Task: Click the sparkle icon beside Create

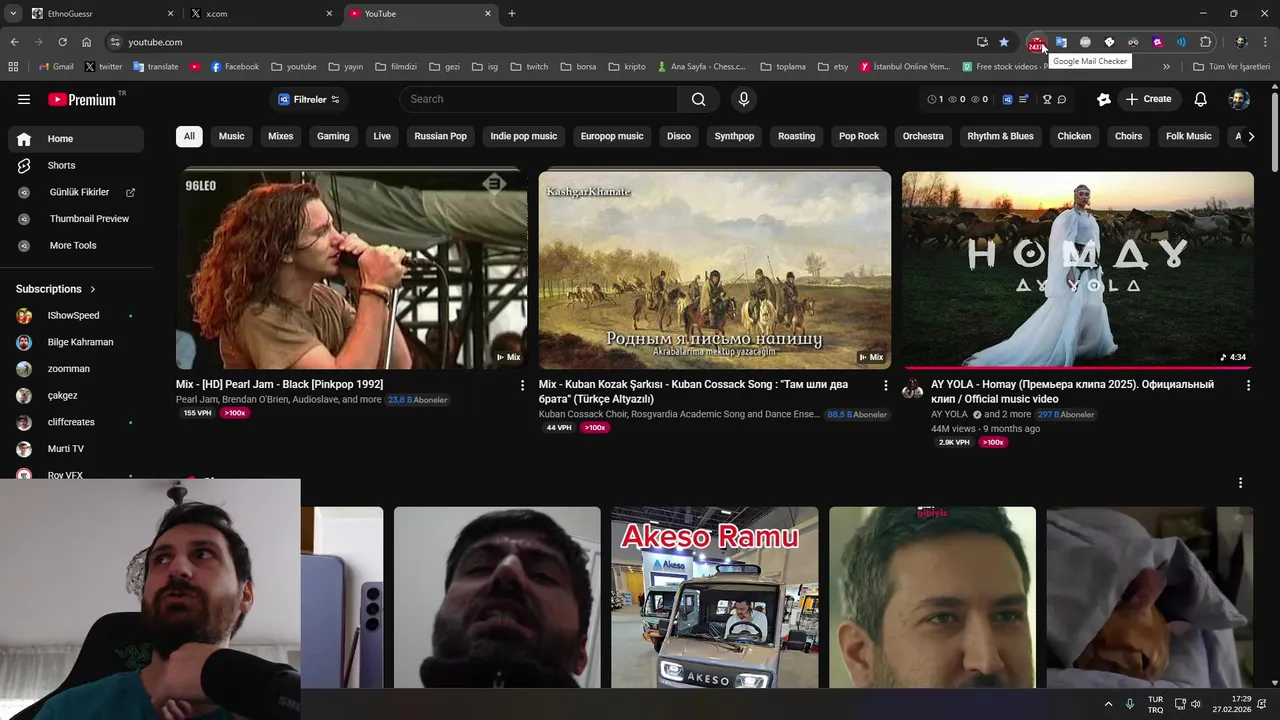Action: pos(1104,99)
